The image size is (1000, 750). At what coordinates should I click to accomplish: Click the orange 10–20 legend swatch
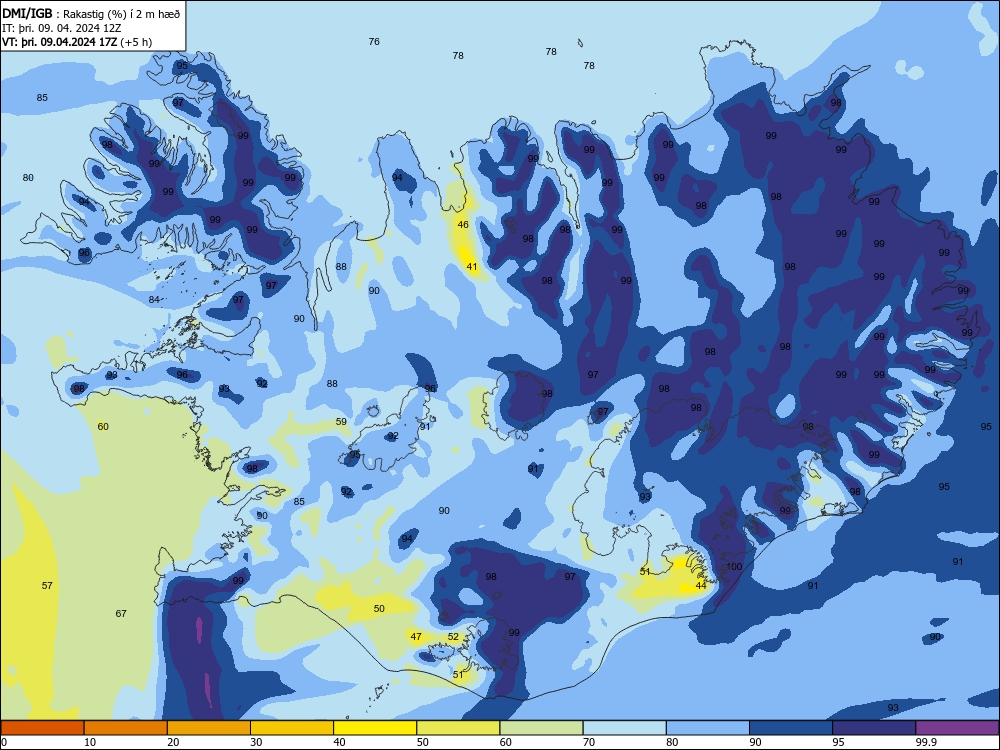coord(126,728)
